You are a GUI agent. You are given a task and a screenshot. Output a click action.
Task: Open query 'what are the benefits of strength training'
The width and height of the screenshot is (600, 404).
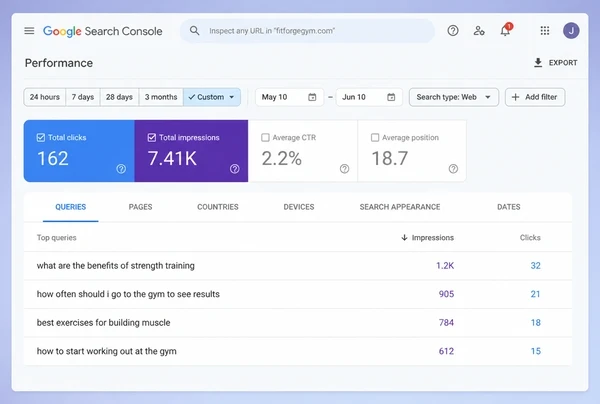coord(116,266)
